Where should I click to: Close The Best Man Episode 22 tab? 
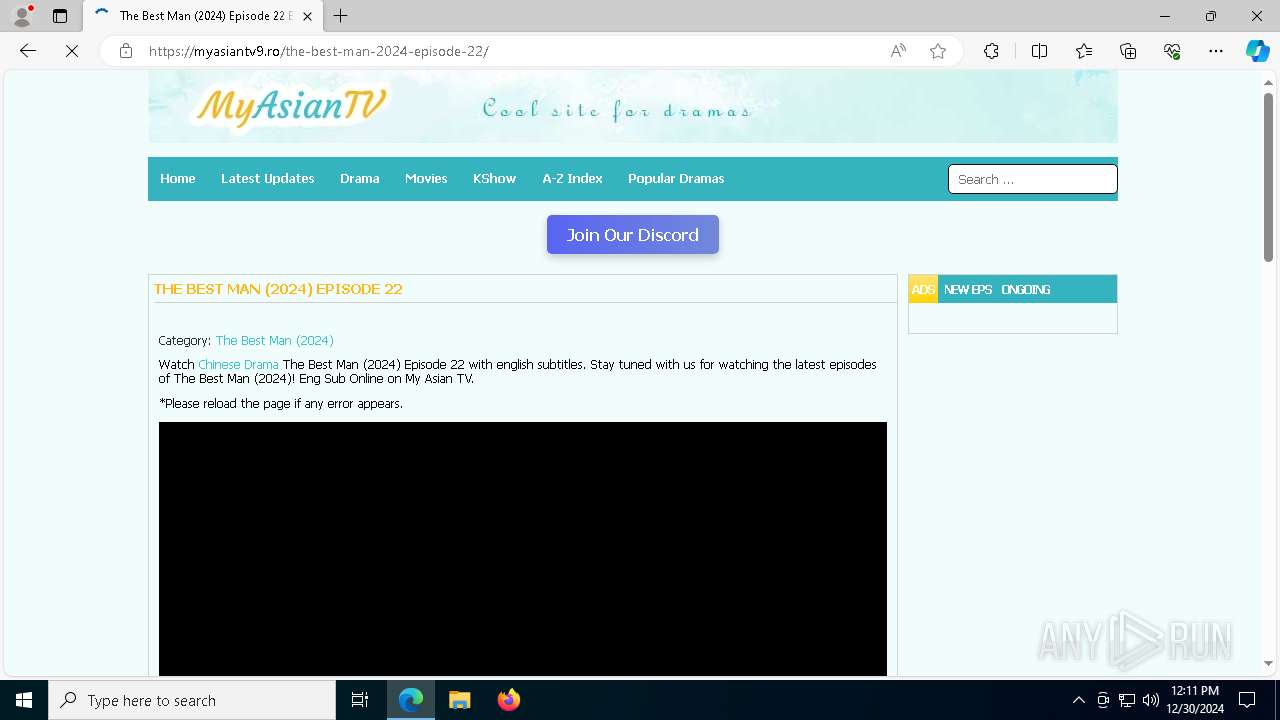307,16
